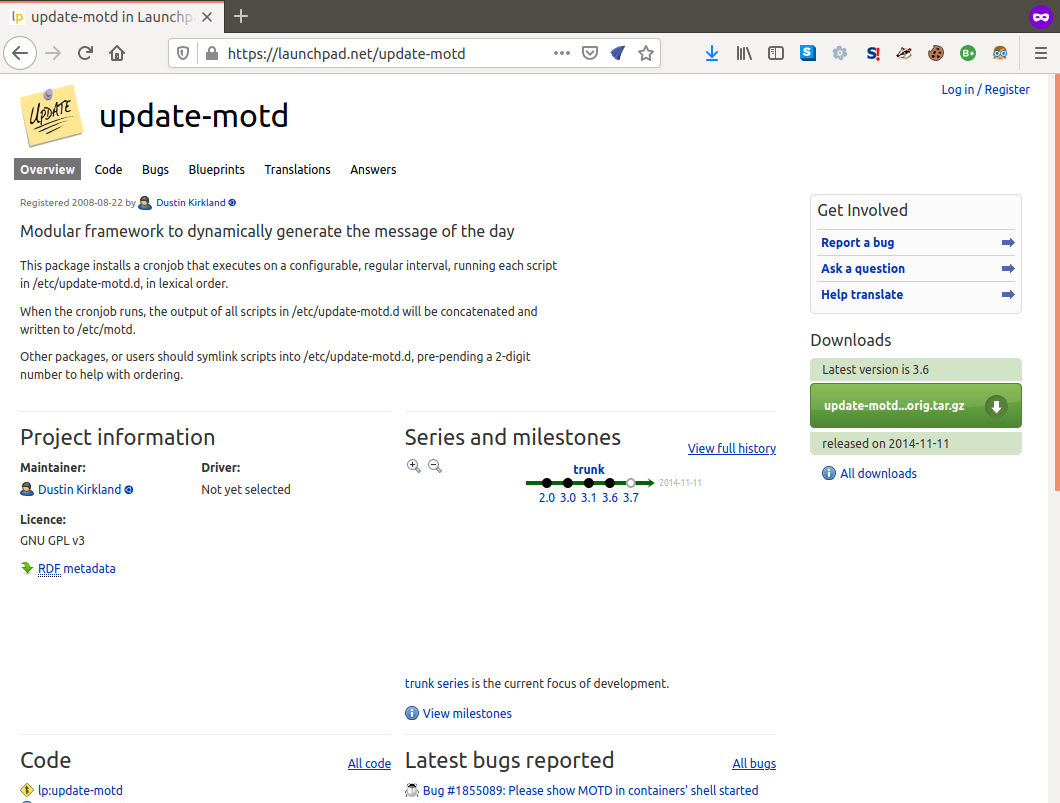Open the Bugs tab
This screenshot has height=803, width=1060.
click(x=155, y=170)
